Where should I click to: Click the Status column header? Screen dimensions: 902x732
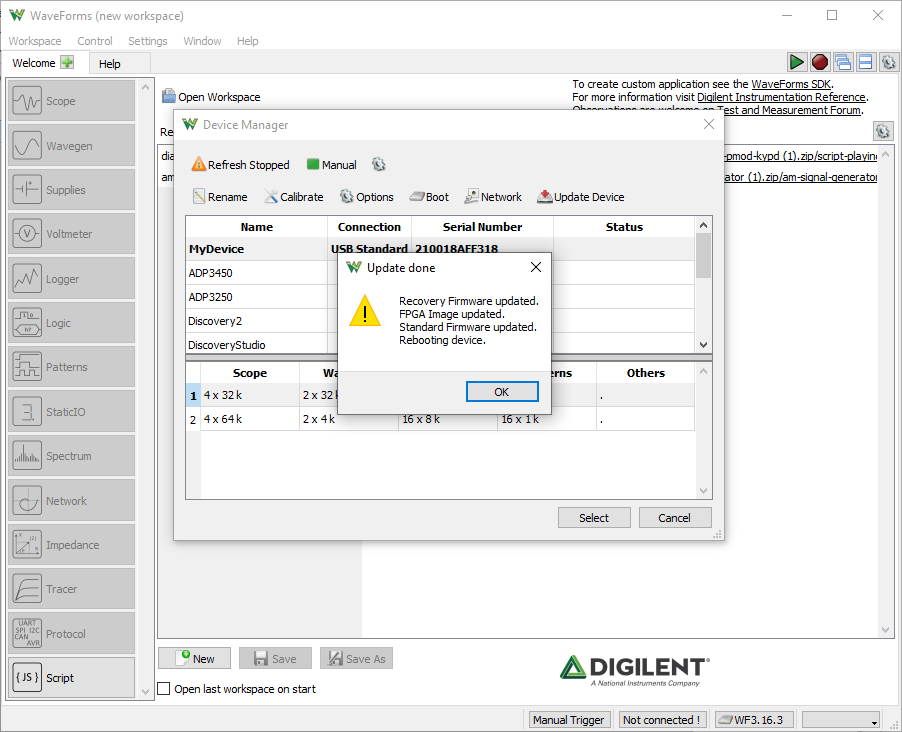click(x=624, y=227)
